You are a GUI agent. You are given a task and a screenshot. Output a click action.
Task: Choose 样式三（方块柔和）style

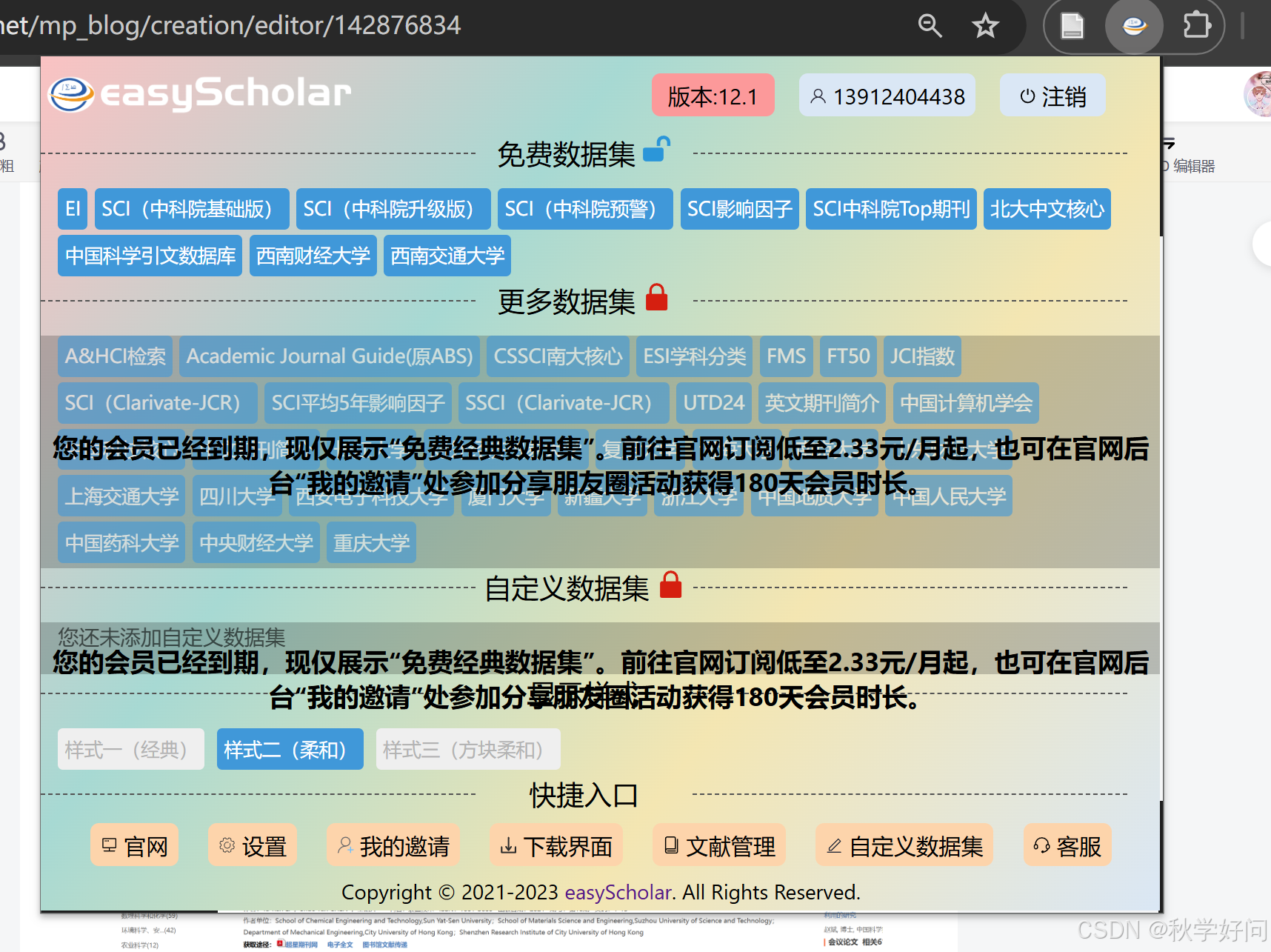tap(468, 749)
